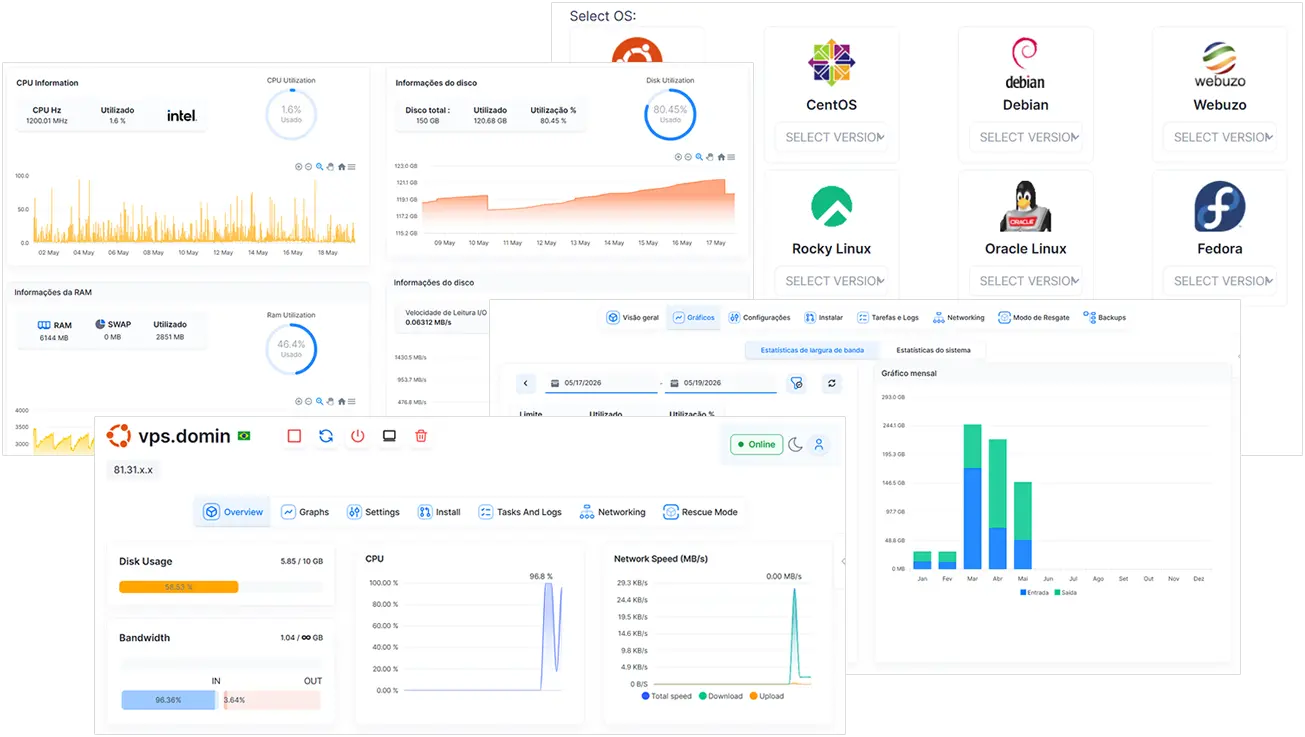Click zoom in icon on disk chart toolbar
1305x737 pixels.
(678, 157)
